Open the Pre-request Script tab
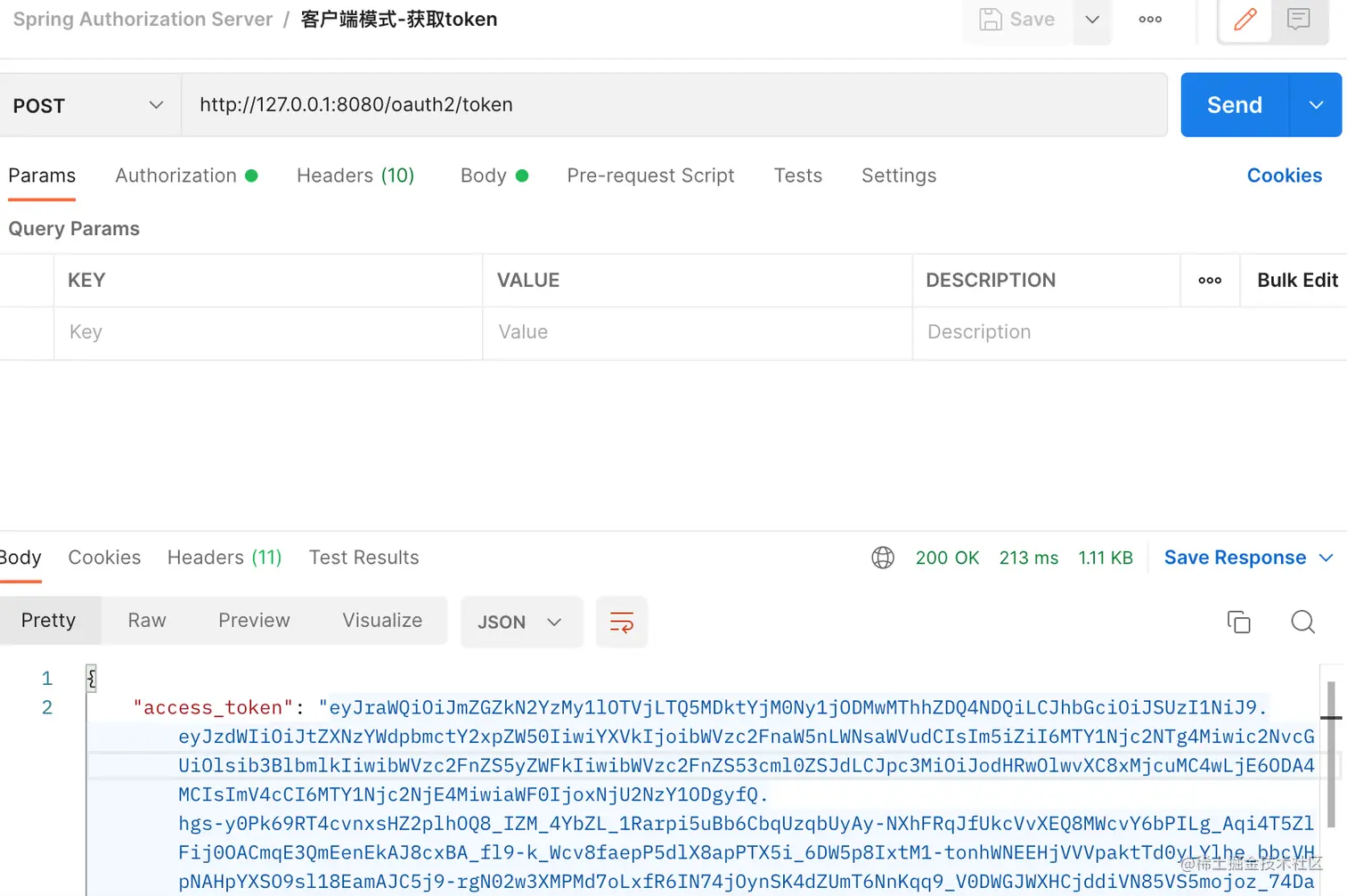Screen dimensions: 1347x896 point(650,175)
